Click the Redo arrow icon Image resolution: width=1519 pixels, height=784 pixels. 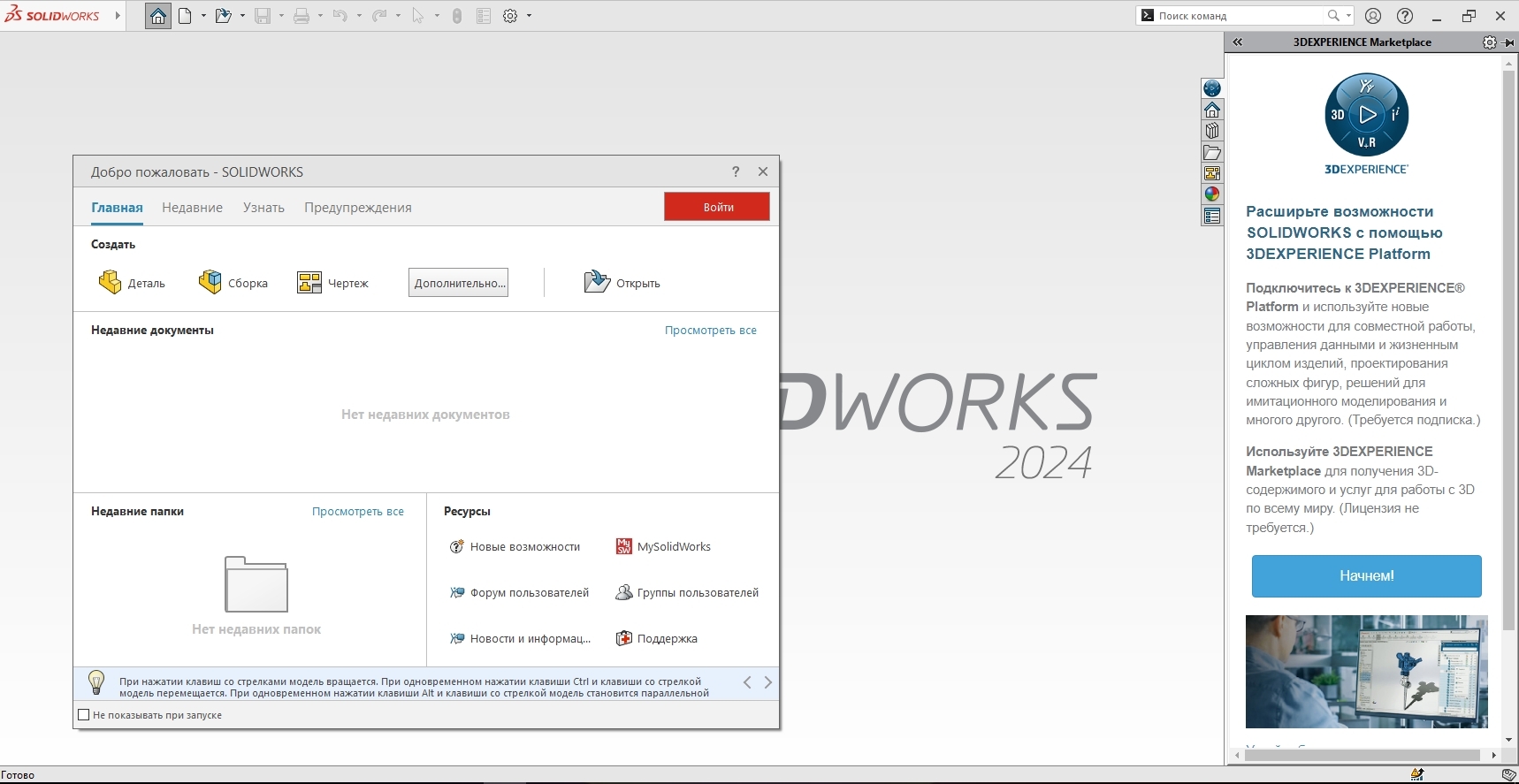[x=379, y=16]
